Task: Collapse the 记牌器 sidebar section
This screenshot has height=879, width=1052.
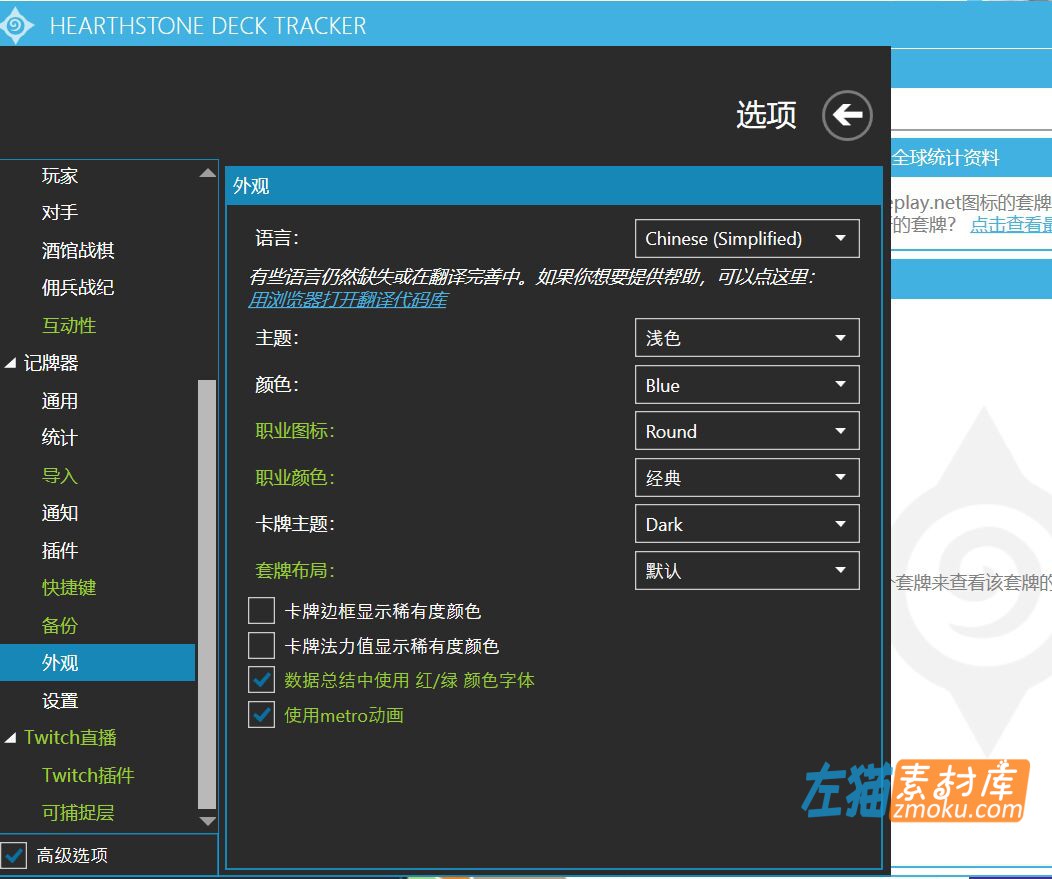Action: [10, 362]
